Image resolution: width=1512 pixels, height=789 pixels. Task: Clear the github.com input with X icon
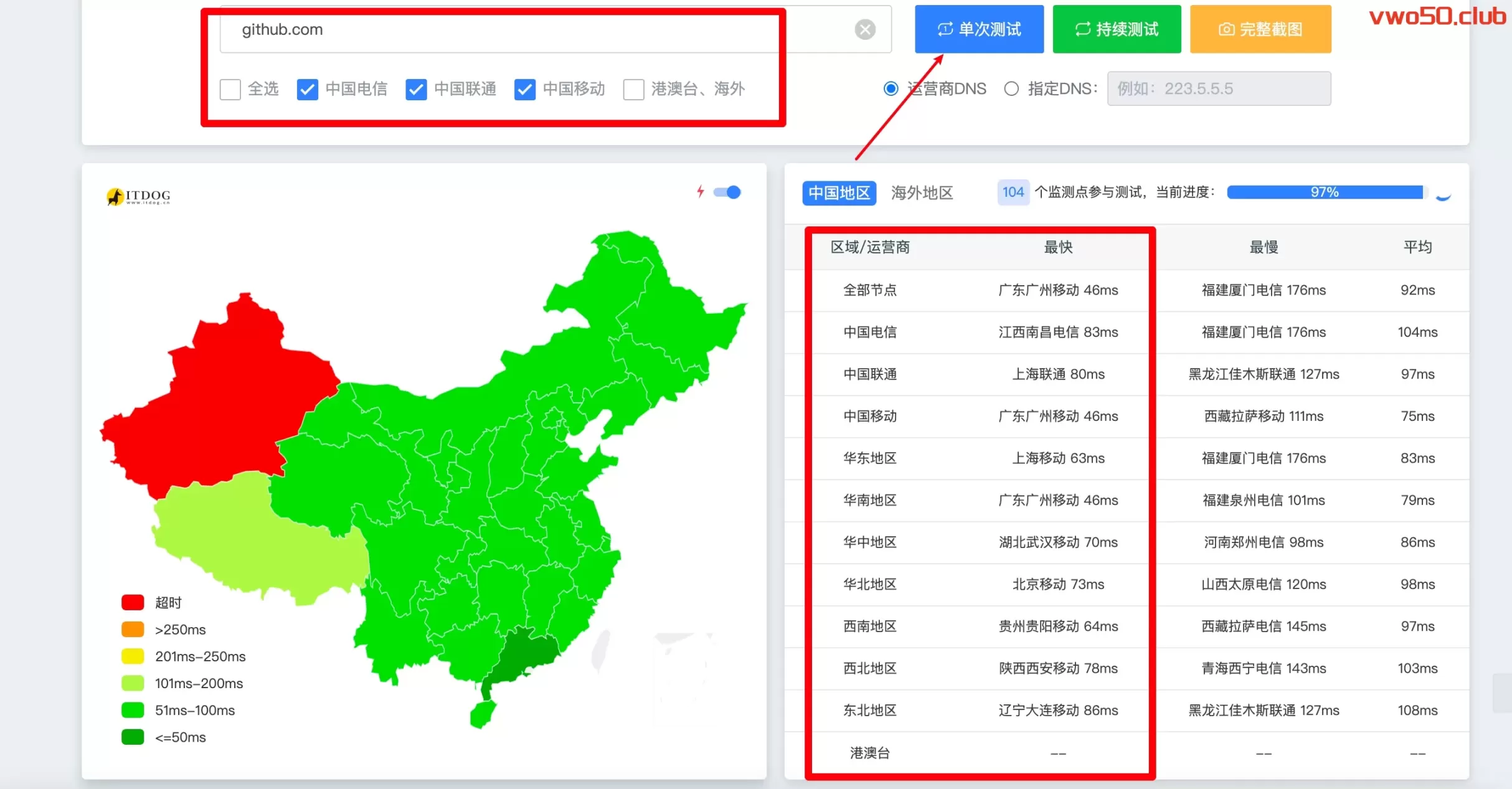tap(864, 29)
